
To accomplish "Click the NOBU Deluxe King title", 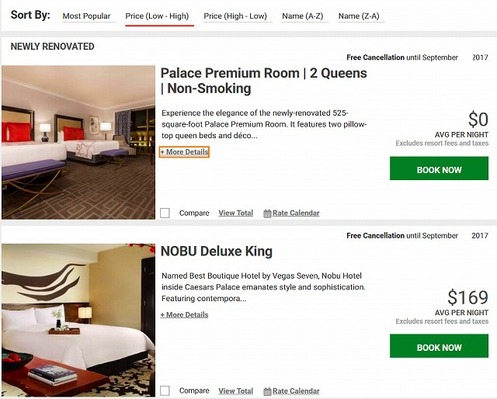I will coord(216,251).
